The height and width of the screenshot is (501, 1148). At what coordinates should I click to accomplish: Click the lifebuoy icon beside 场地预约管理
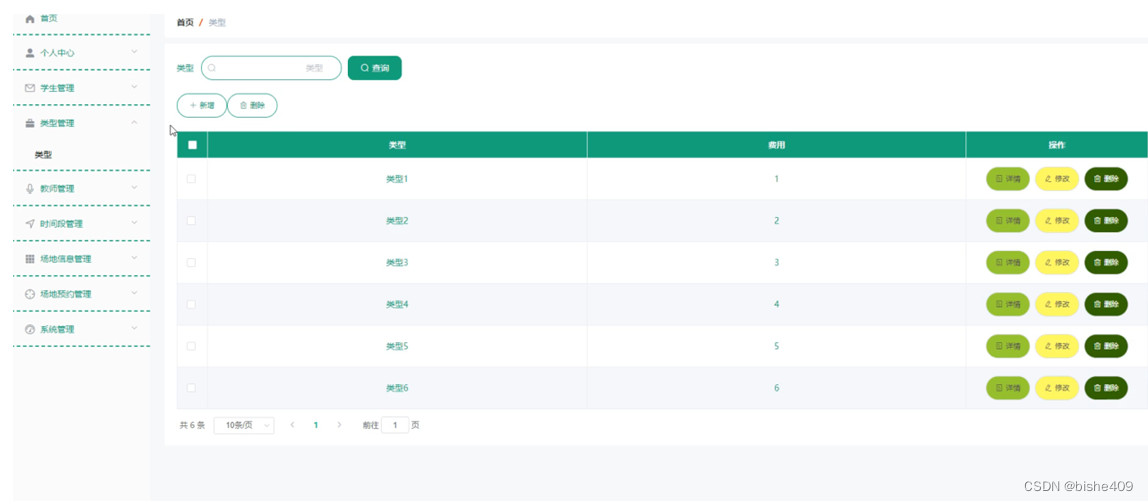(x=30, y=294)
